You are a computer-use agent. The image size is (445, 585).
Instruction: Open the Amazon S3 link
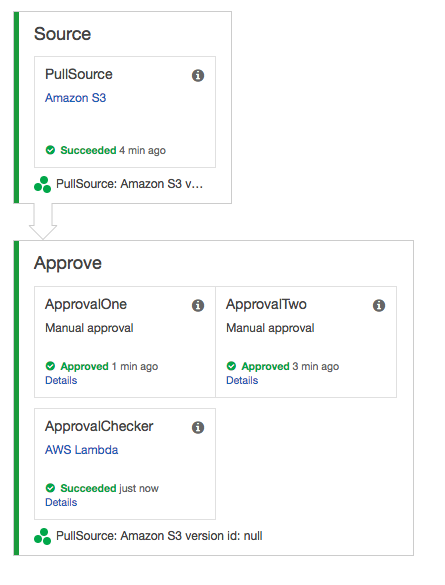click(x=76, y=98)
